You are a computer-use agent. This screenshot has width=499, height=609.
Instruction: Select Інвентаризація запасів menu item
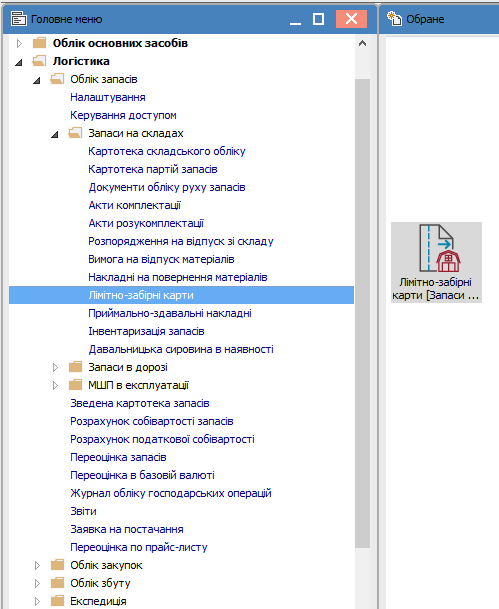click(x=146, y=331)
